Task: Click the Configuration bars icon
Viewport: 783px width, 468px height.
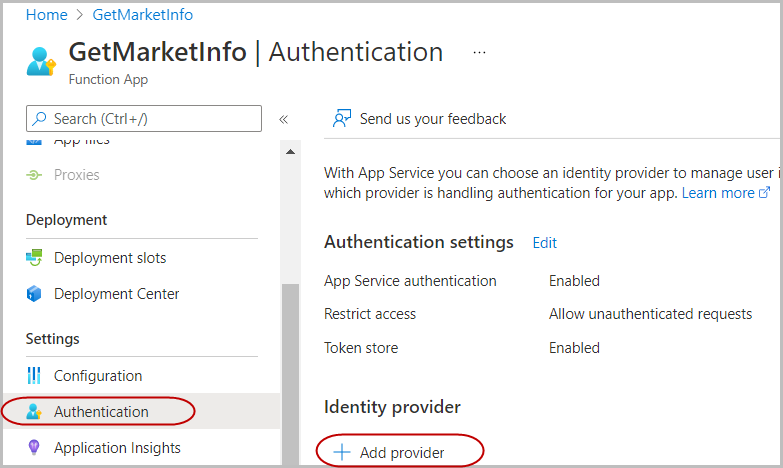Action: (x=35, y=376)
